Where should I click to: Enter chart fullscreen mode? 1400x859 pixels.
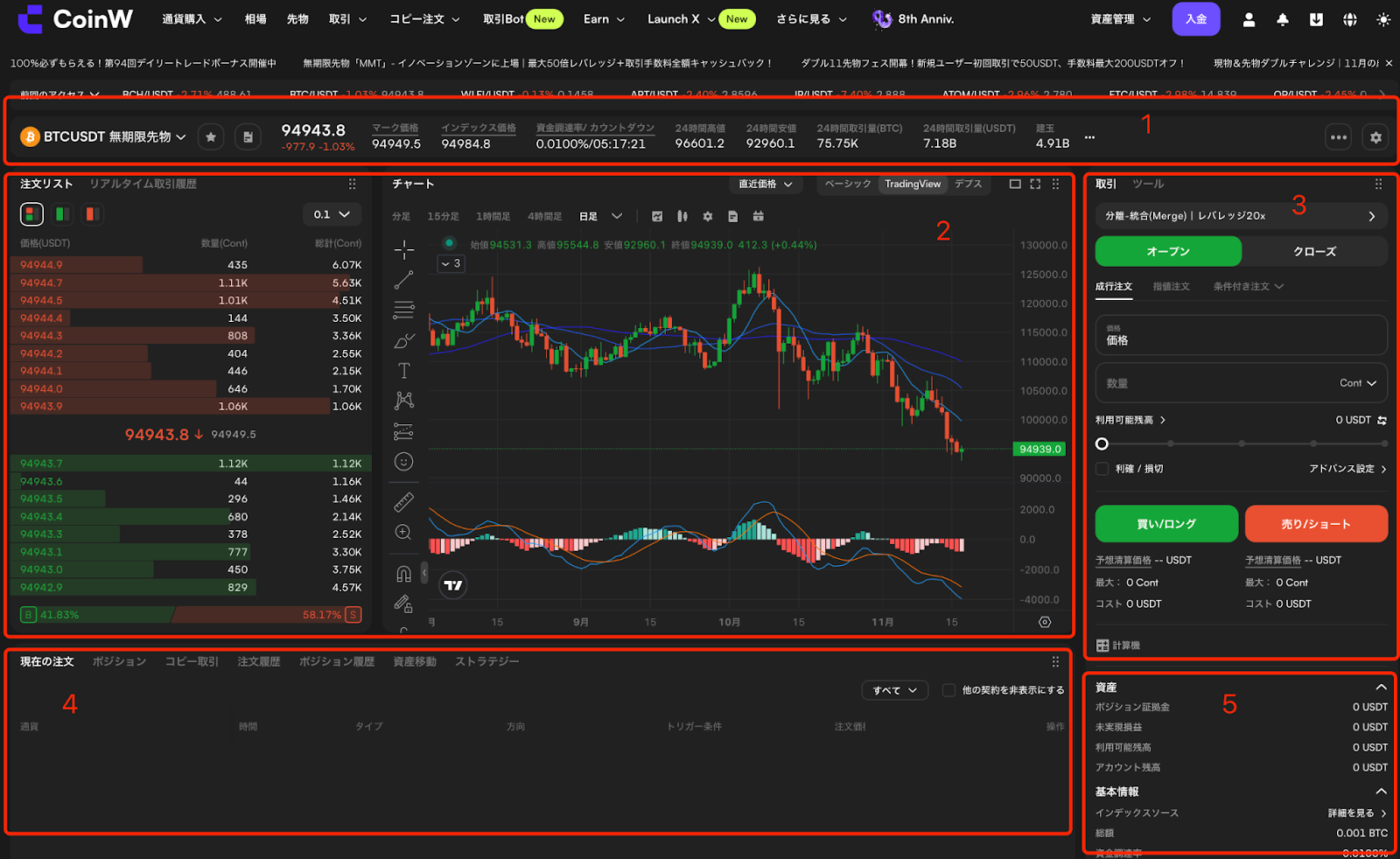click(x=1035, y=184)
